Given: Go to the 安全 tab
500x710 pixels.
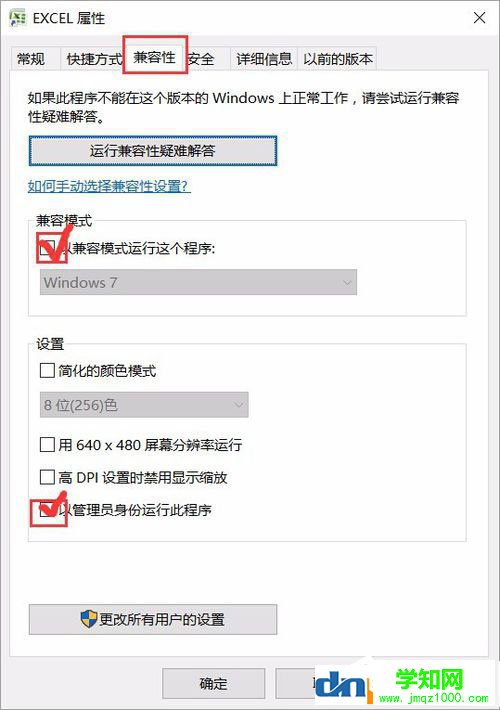Looking at the screenshot, I should 202,59.
